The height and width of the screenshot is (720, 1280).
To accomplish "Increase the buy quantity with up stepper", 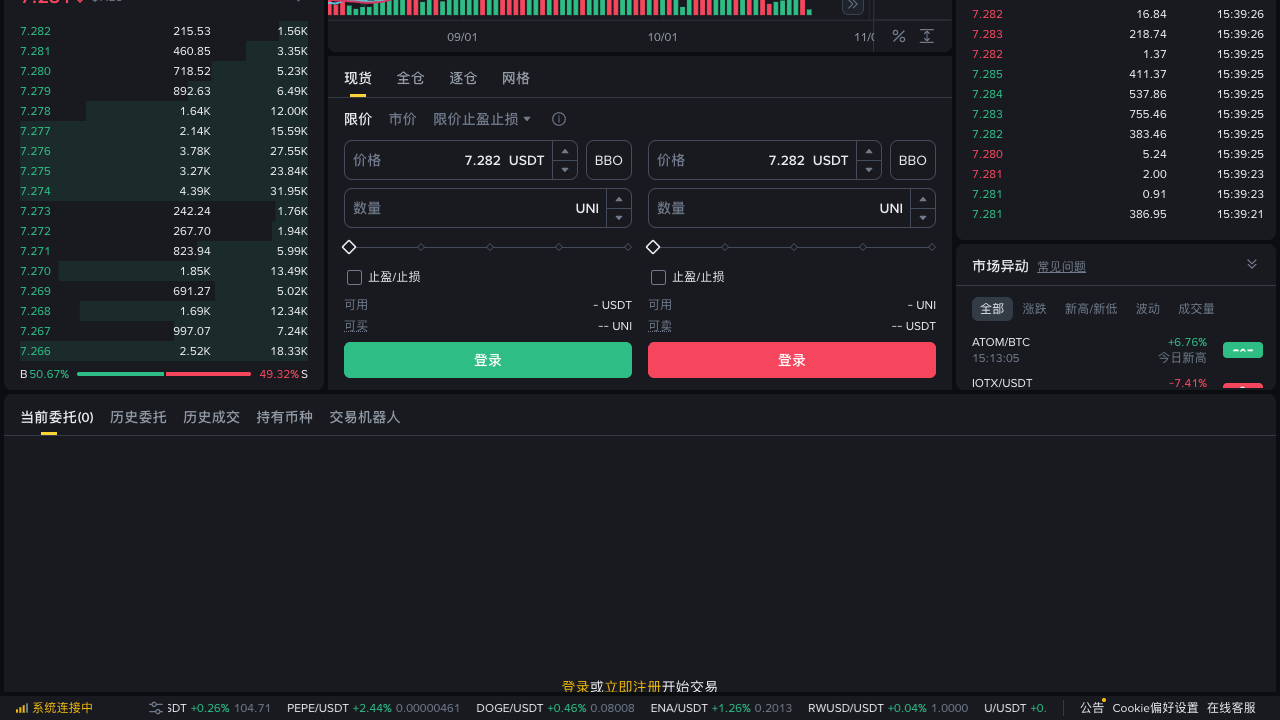I will pyautogui.click(x=619, y=199).
